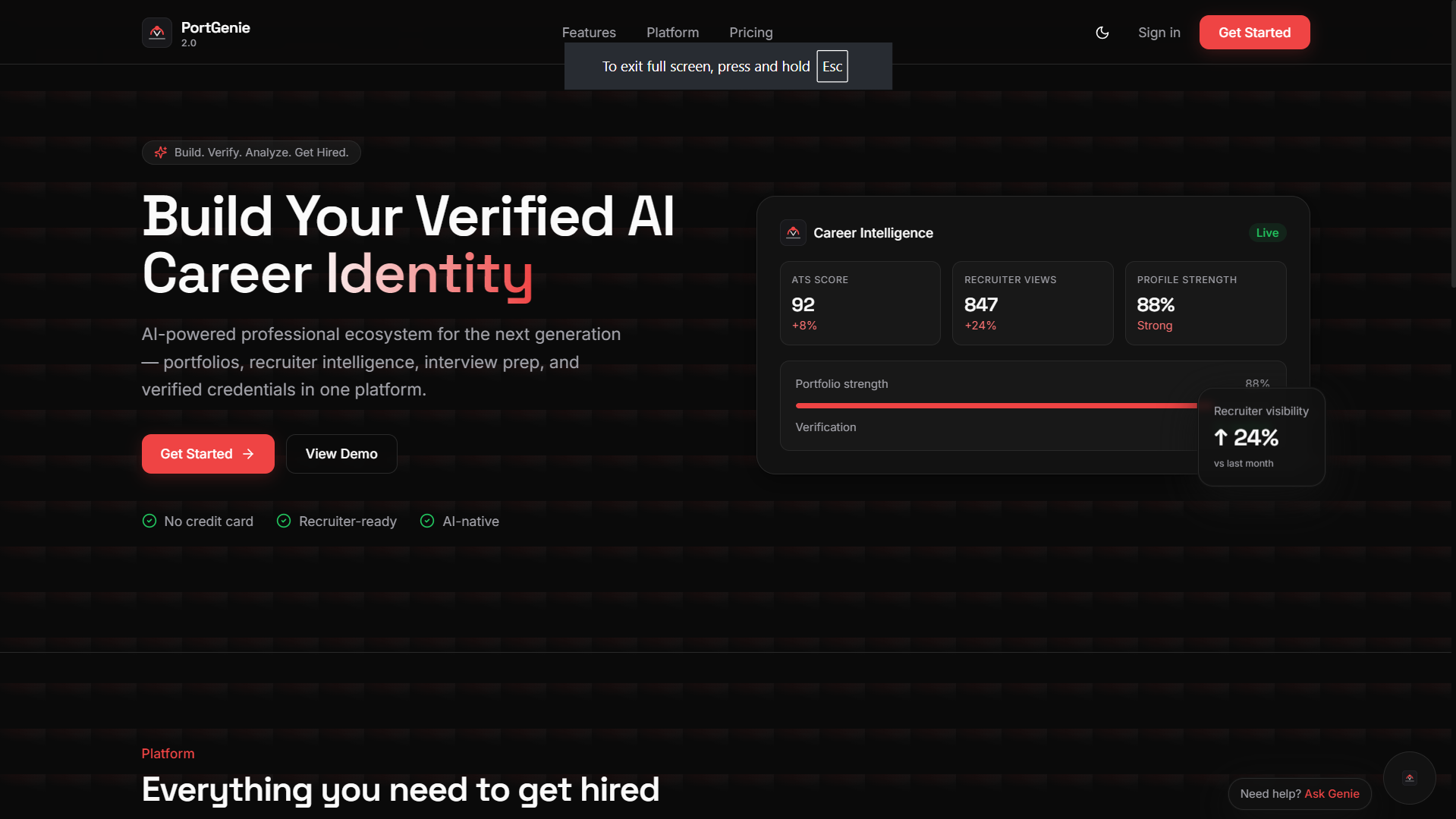Click the AI-native check icon
Image resolution: width=1456 pixels, height=819 pixels.
click(427, 521)
